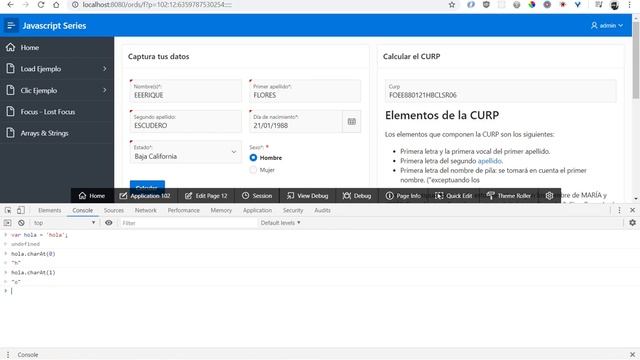Open the browser three-dot menu
The height and width of the screenshot is (360, 640).
[629, 5]
